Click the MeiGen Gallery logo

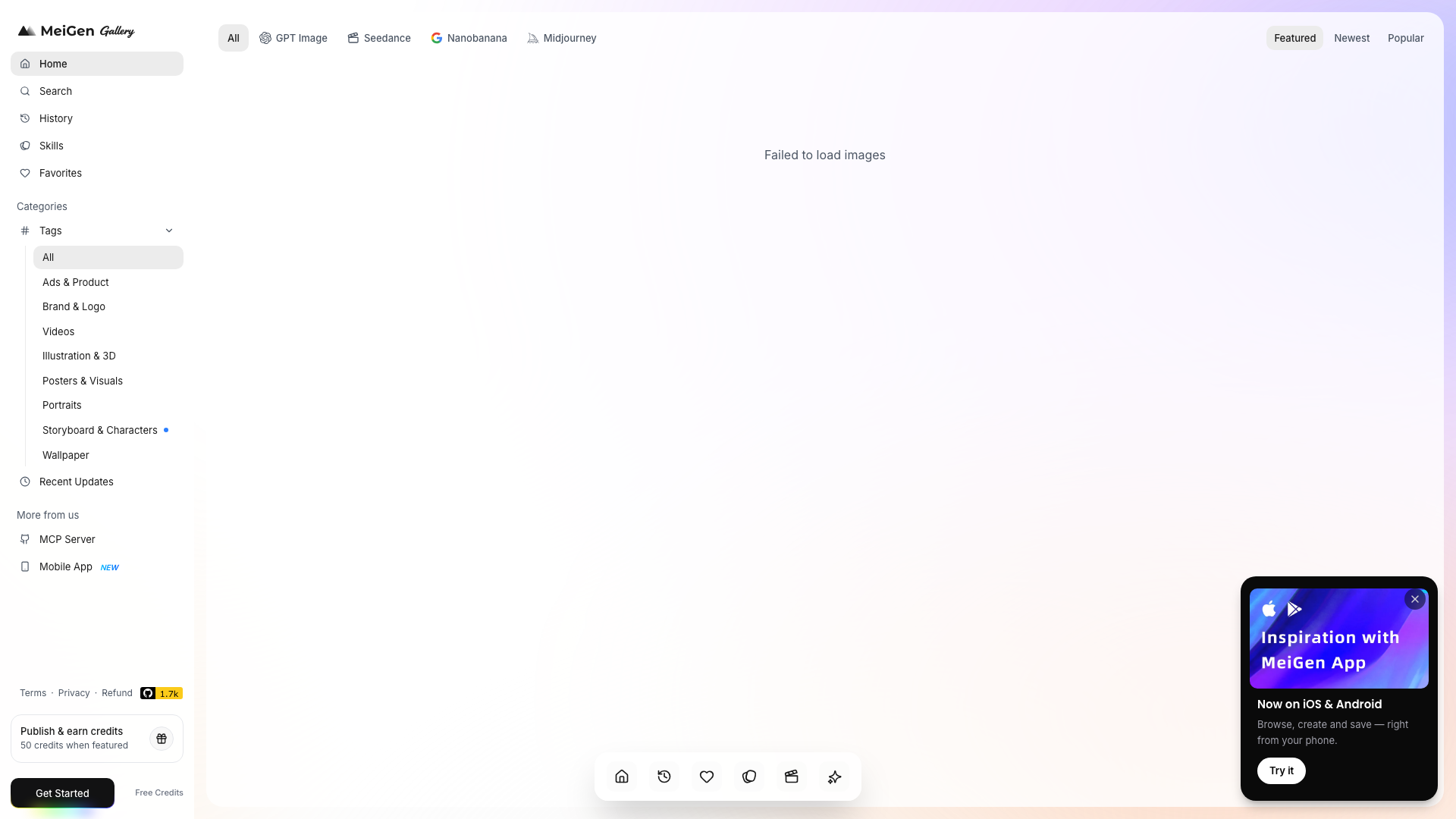(76, 31)
